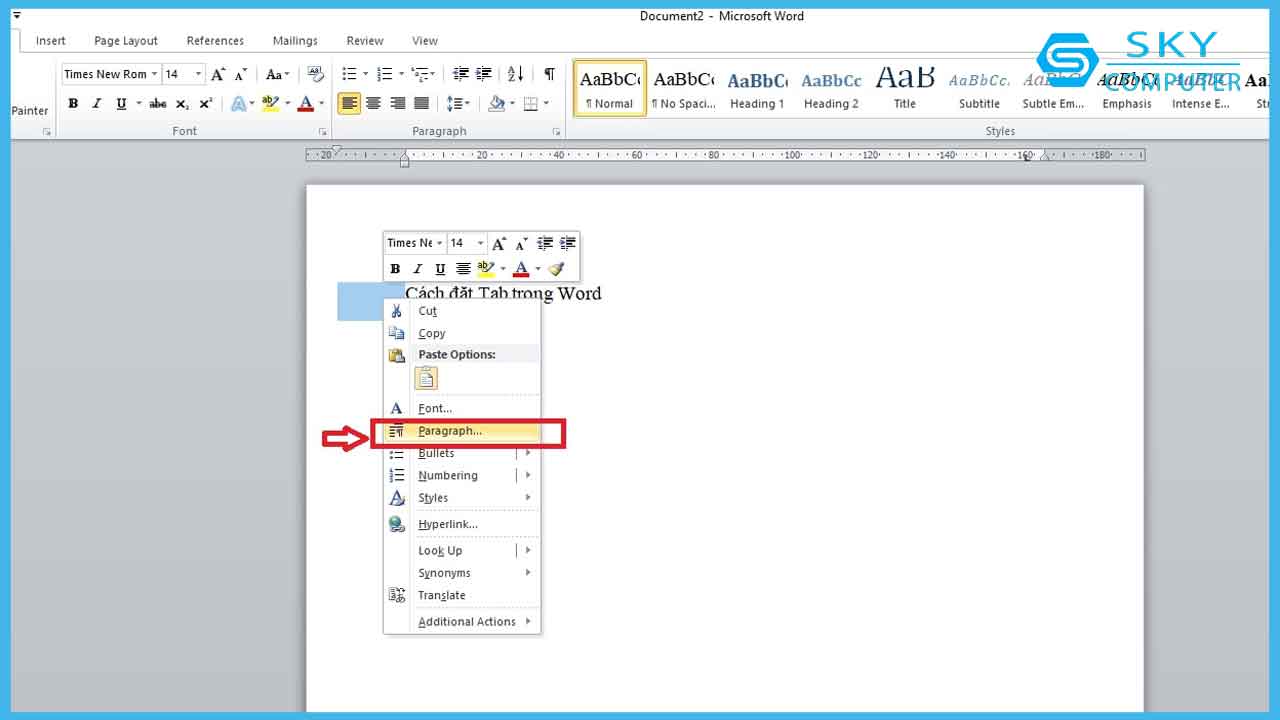The width and height of the screenshot is (1280, 720).
Task: Open Synonyms submenu in context menu
Action: [x=463, y=573]
